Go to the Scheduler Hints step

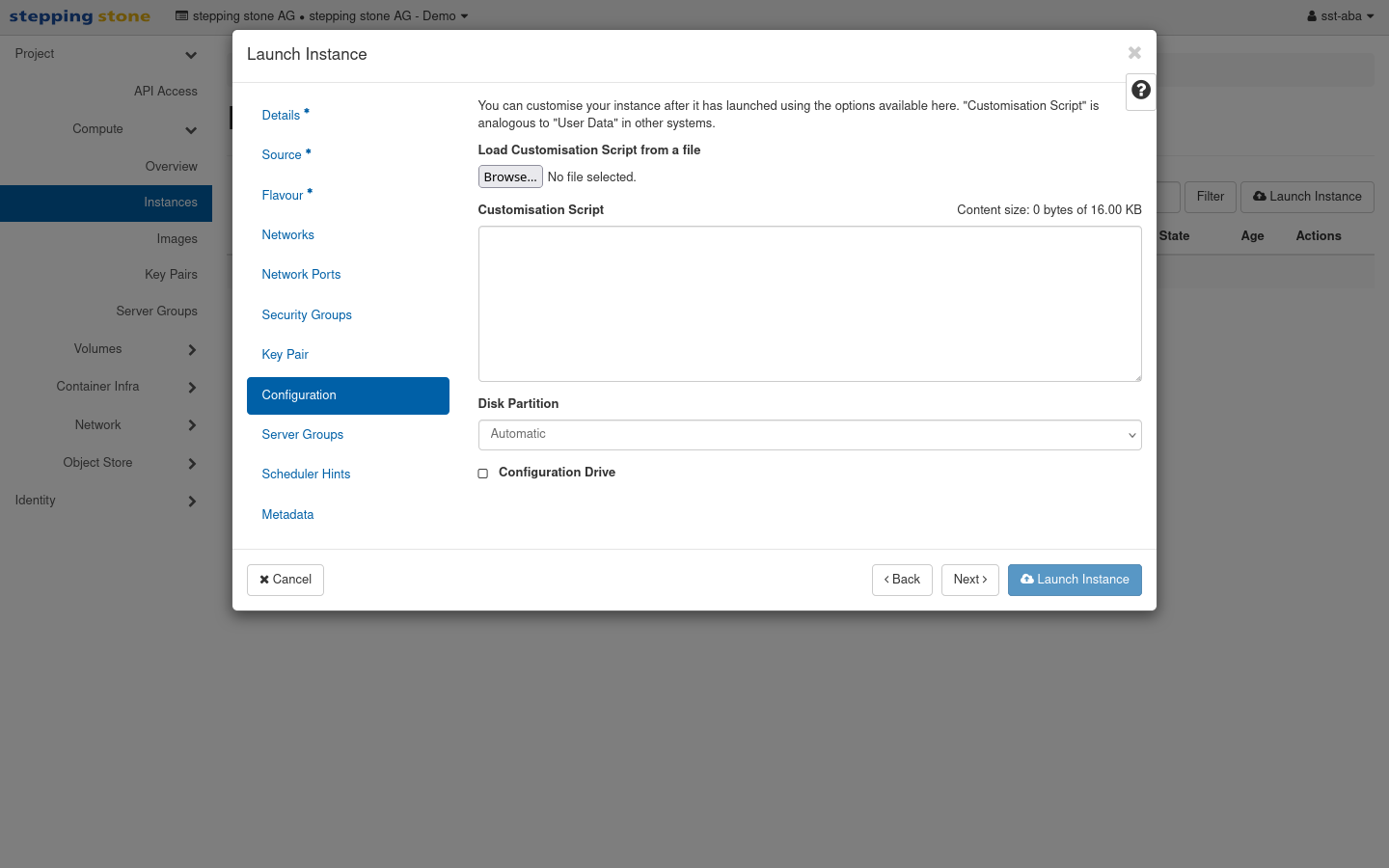click(348, 474)
